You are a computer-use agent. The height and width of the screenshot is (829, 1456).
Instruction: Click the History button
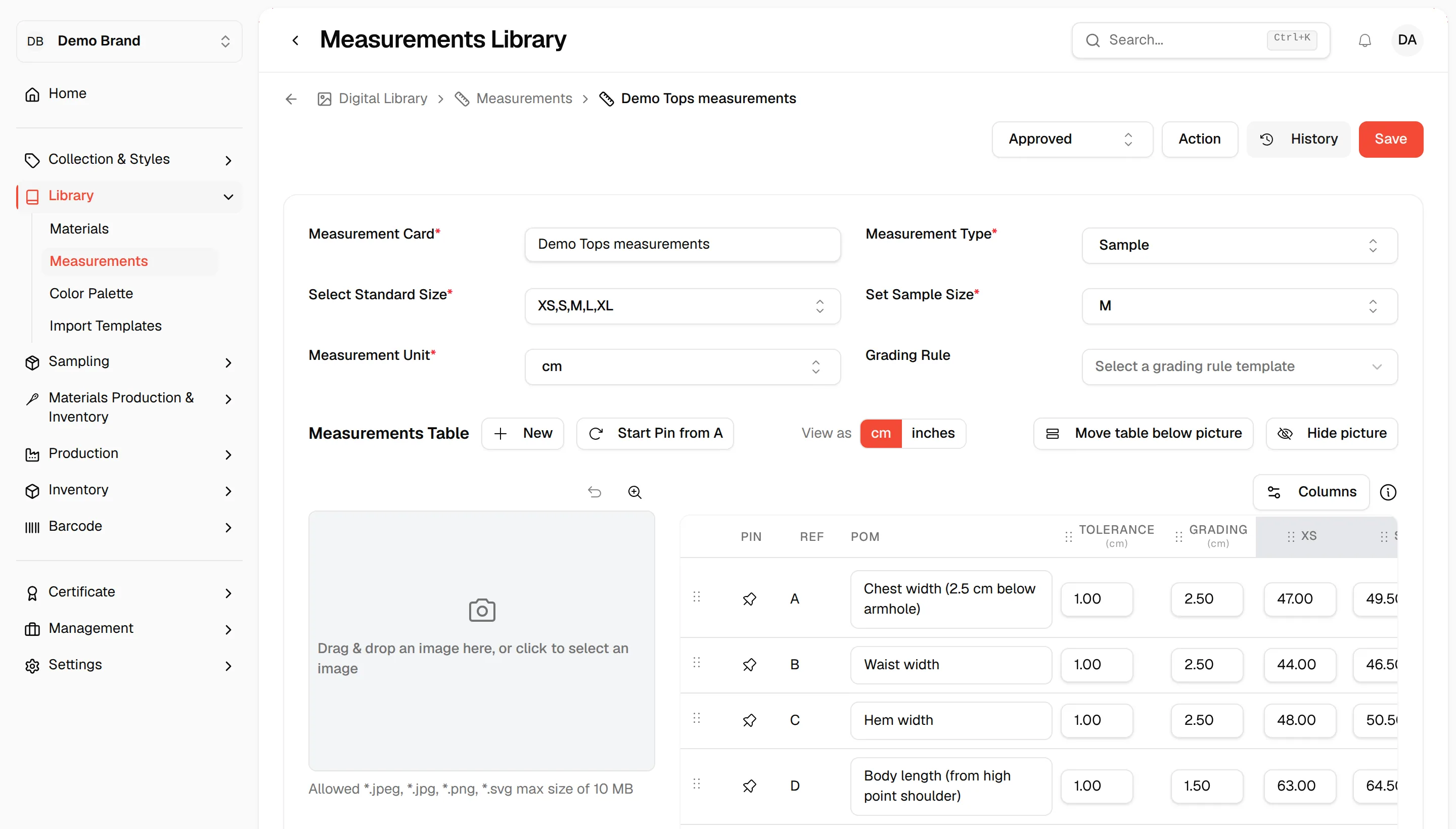click(x=1298, y=139)
